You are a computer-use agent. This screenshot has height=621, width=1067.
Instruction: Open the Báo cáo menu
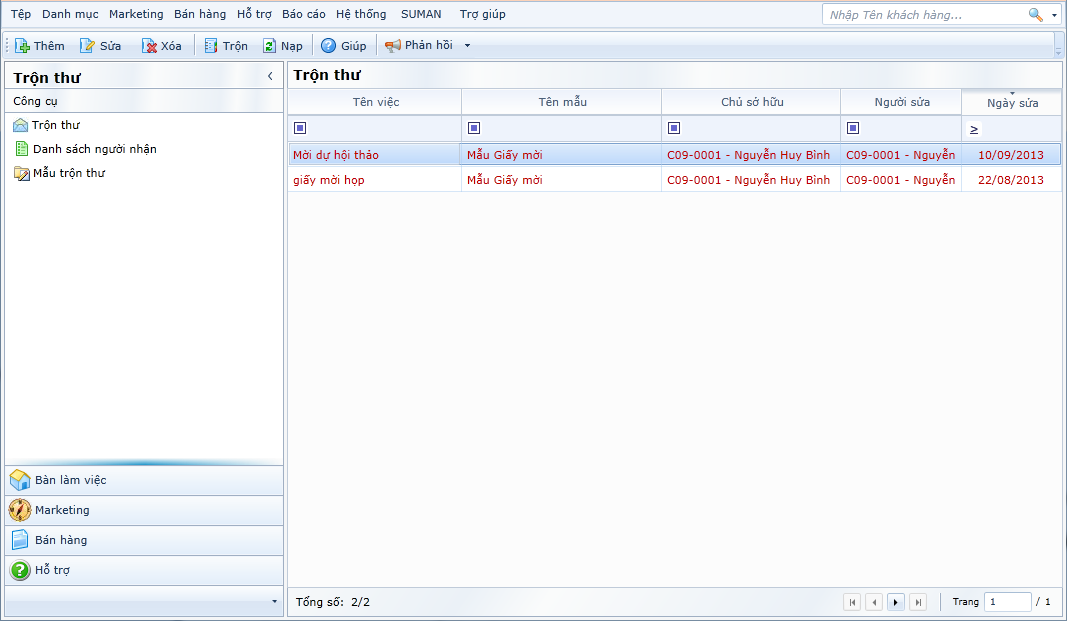pyautogui.click(x=303, y=14)
